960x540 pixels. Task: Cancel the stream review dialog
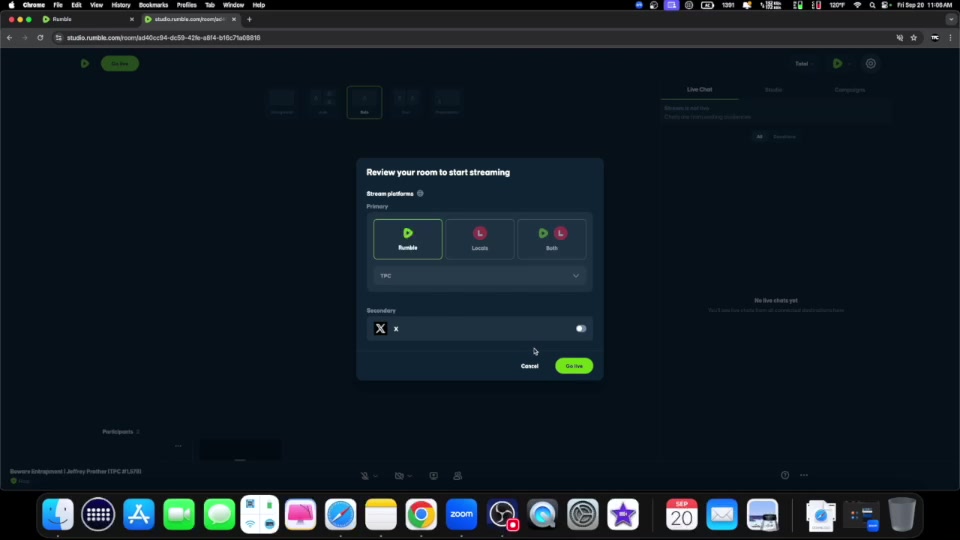click(x=529, y=366)
